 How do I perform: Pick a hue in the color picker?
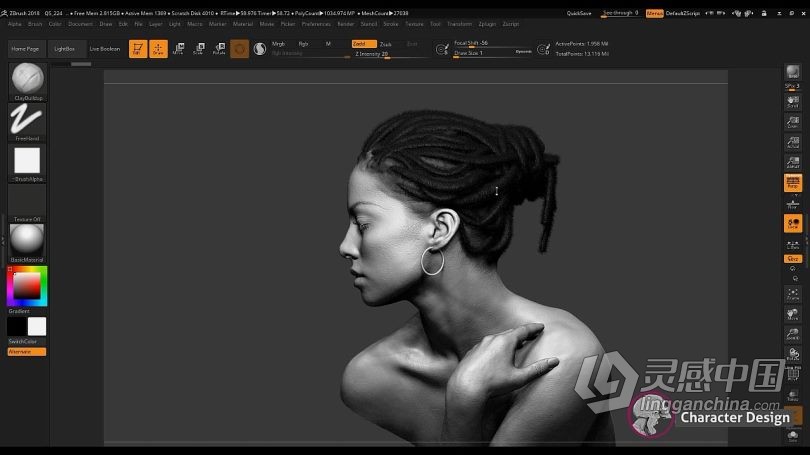point(27,286)
